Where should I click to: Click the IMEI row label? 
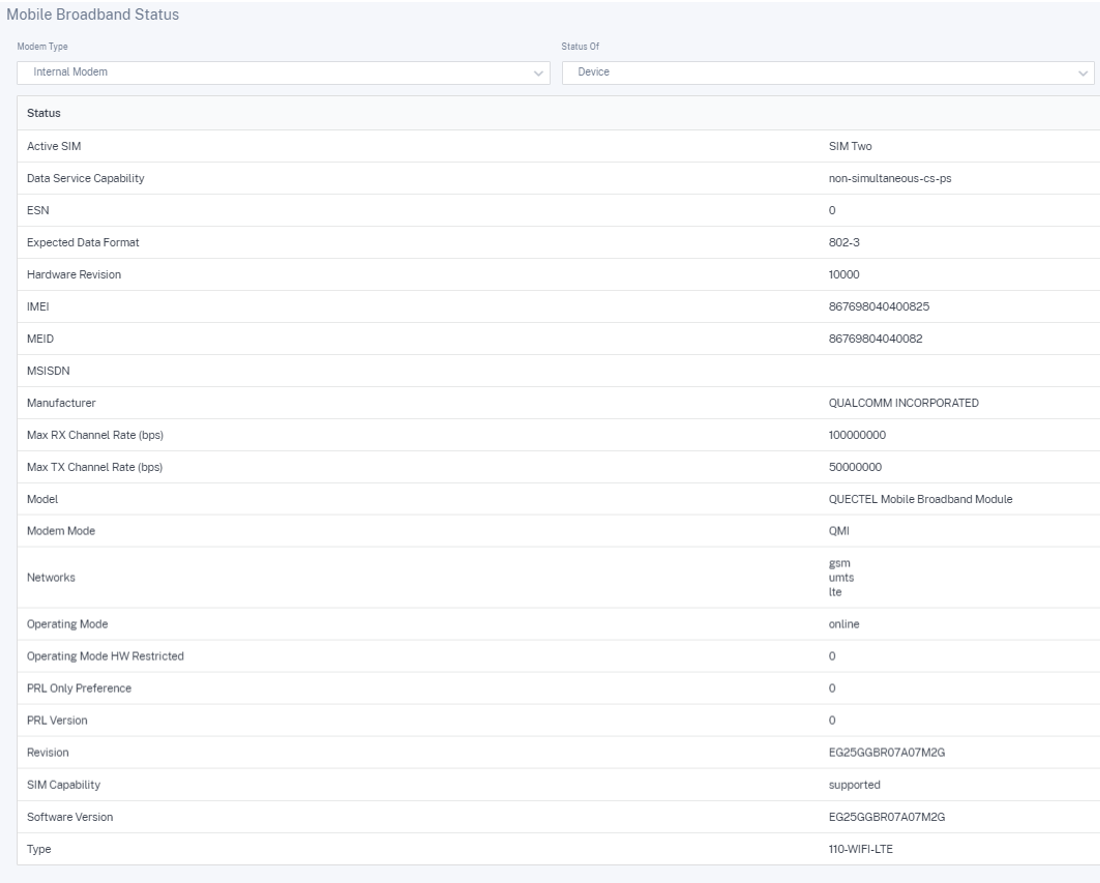[38, 306]
